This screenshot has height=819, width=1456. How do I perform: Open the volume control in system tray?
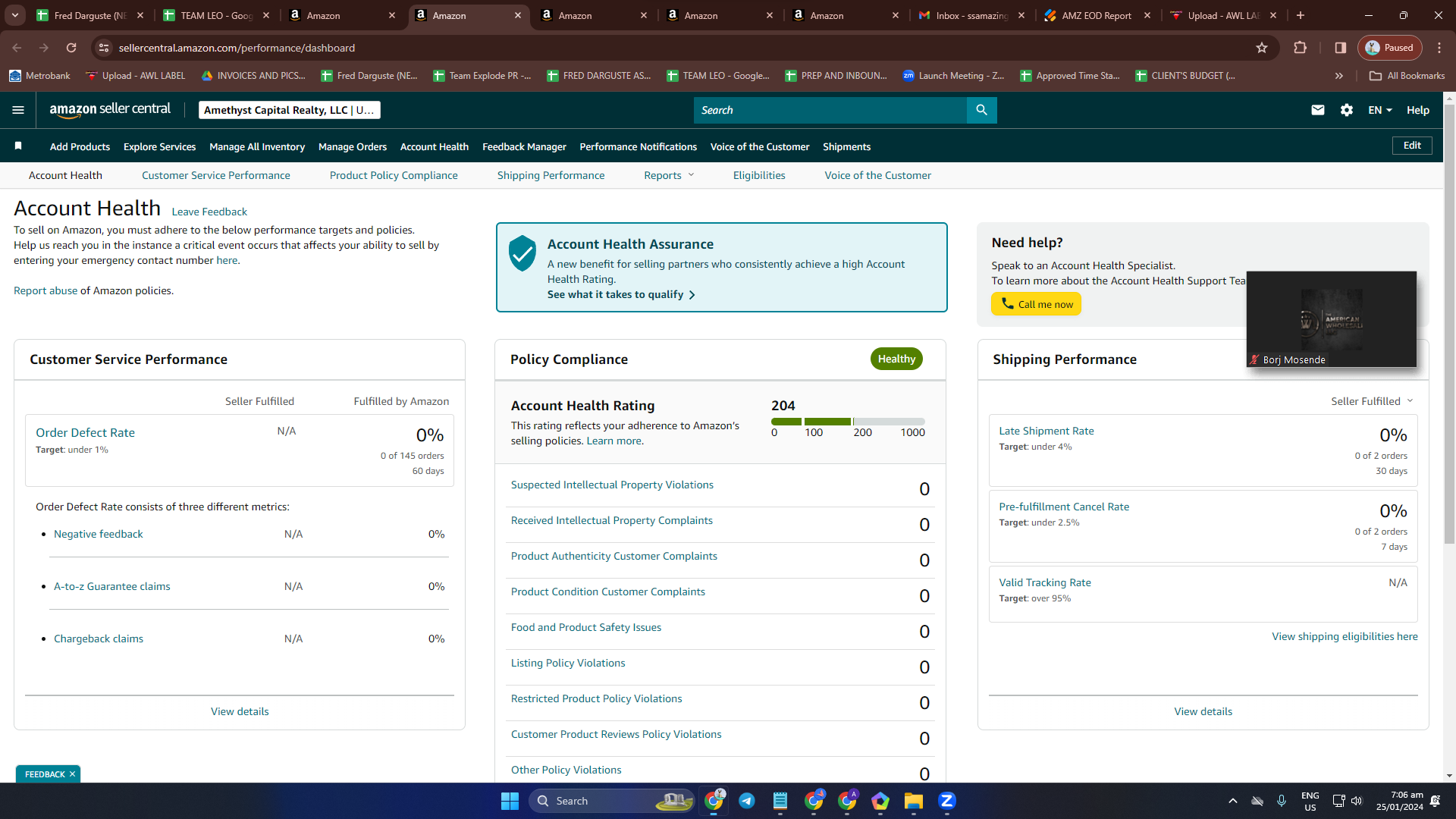(x=1357, y=801)
